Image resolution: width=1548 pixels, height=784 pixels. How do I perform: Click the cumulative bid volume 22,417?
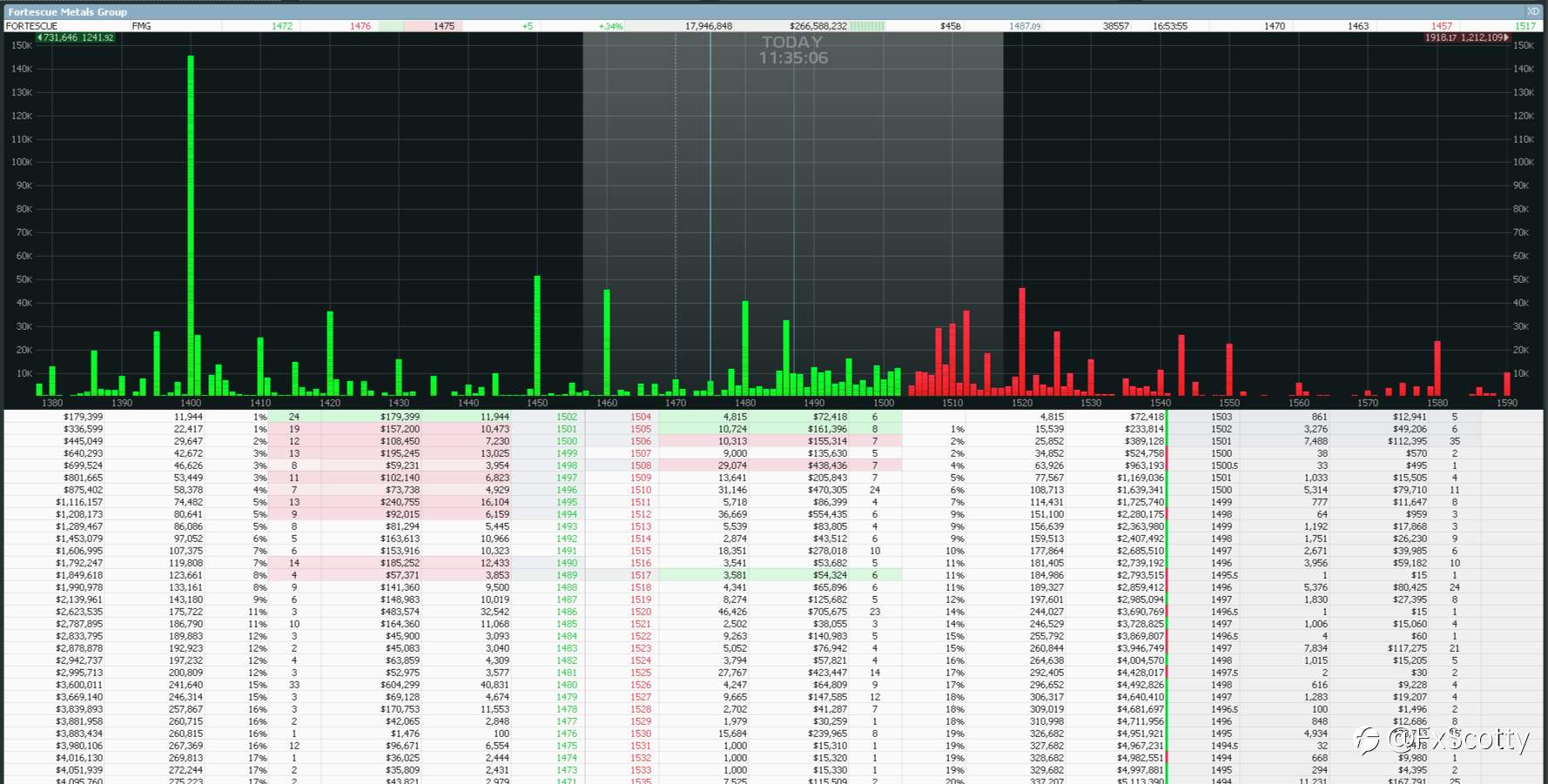tap(188, 429)
